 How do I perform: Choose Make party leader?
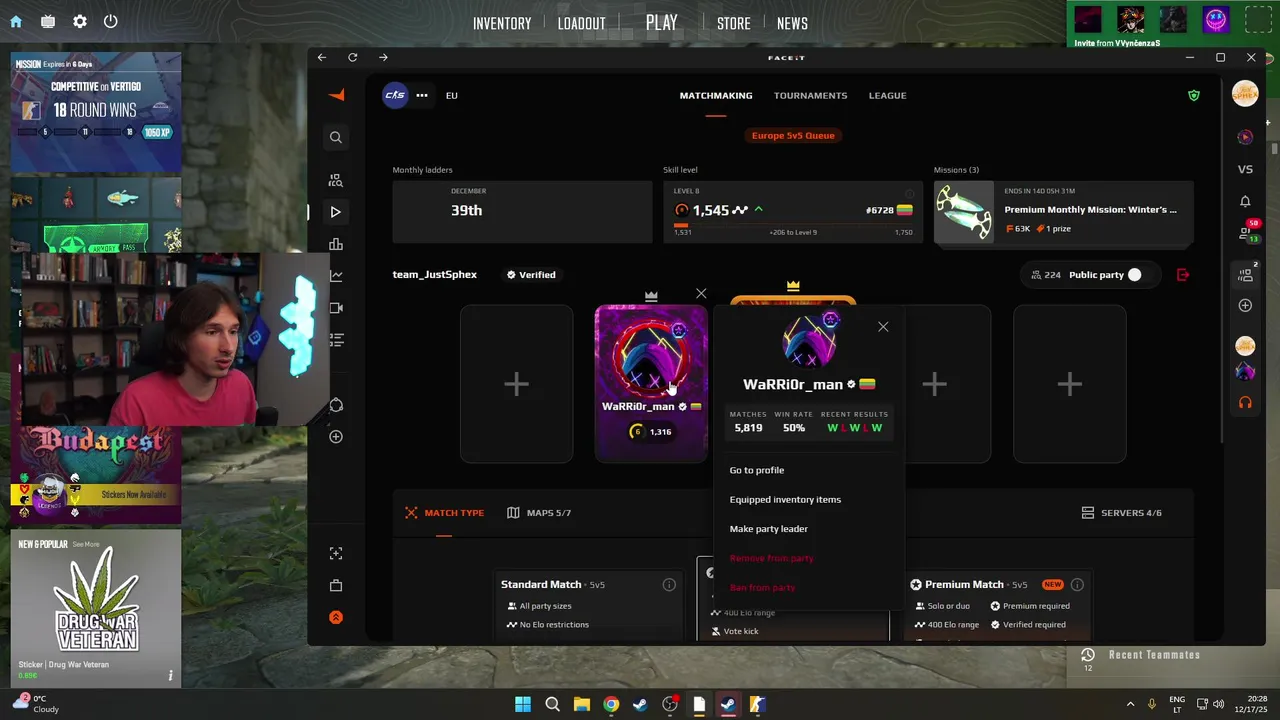(x=768, y=529)
